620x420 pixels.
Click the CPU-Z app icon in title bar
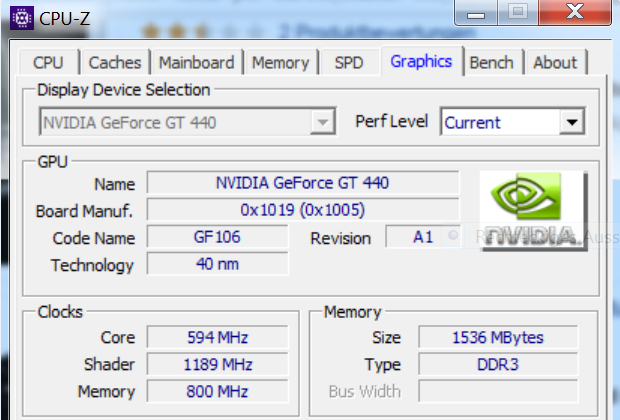pos(22,18)
